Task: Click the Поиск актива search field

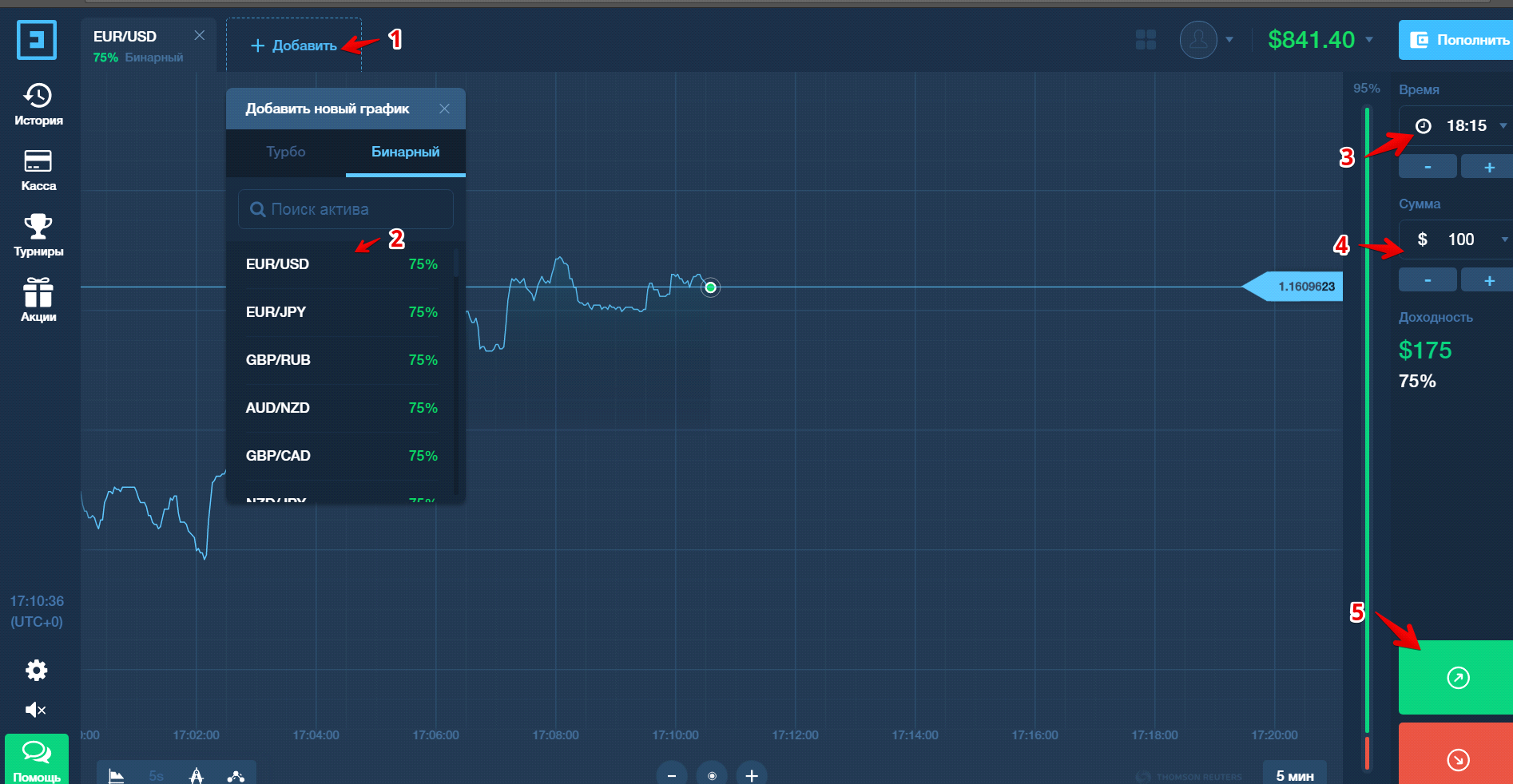Action: coord(346,209)
